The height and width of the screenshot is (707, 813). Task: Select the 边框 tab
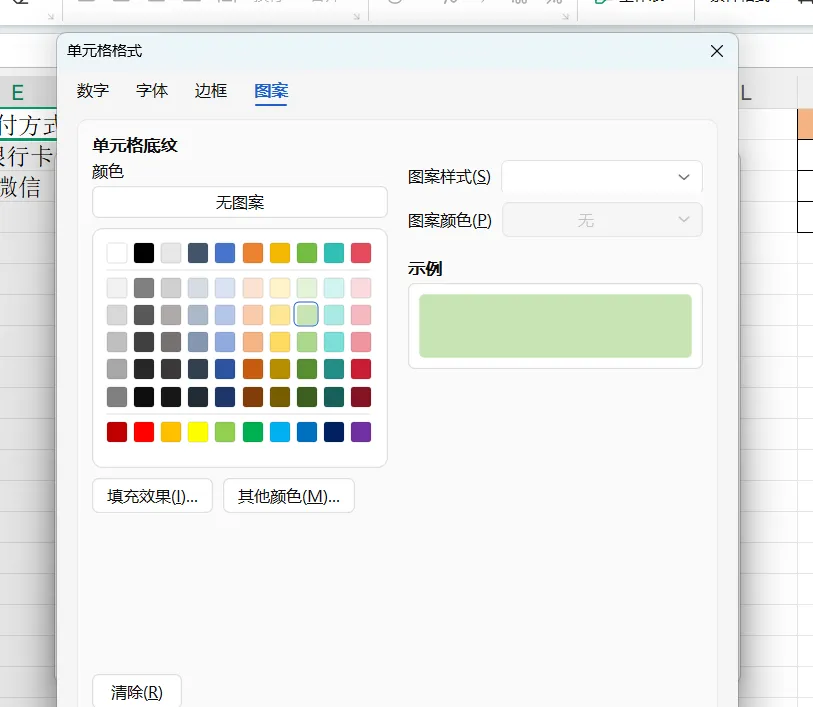coord(211,91)
